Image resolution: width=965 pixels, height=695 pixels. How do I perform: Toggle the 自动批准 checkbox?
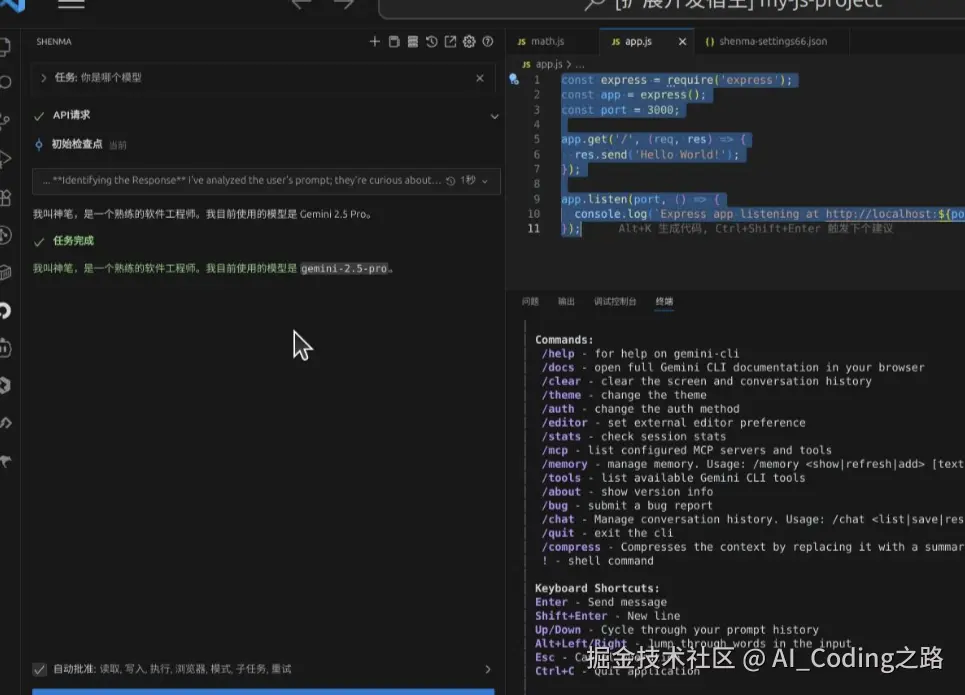click(x=39, y=669)
